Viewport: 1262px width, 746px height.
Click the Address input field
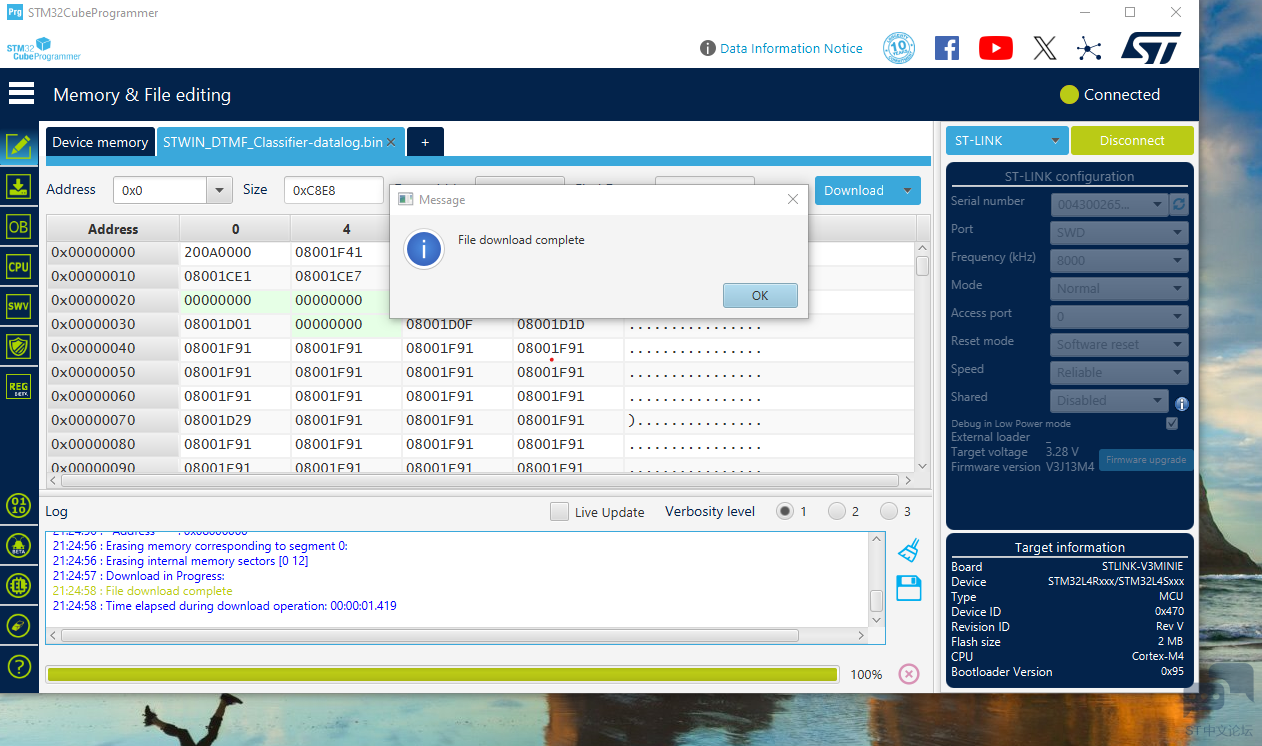click(x=160, y=190)
